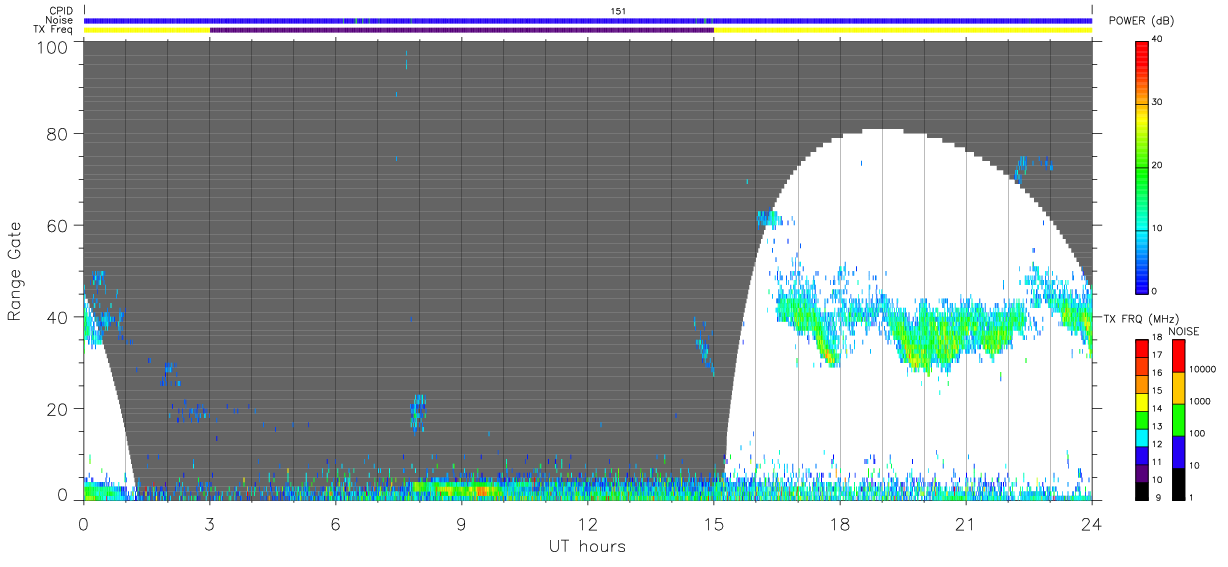Click the '16' label on TX FRQ scale
1228x567 pixels.
[x=1157, y=372]
